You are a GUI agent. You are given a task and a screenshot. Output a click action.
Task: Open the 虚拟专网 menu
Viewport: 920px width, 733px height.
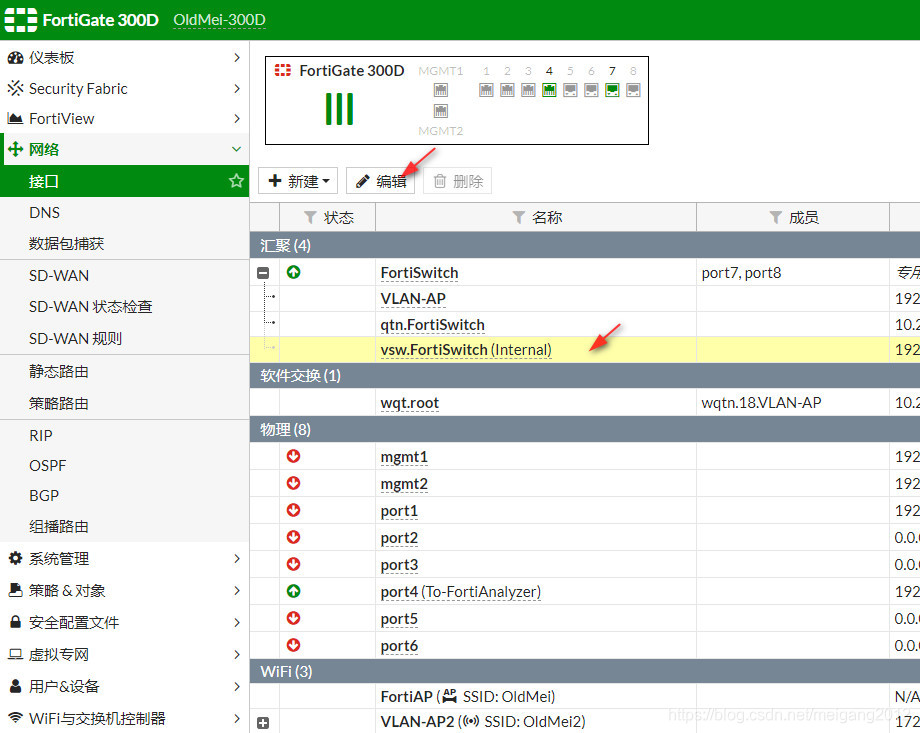[x=124, y=654]
